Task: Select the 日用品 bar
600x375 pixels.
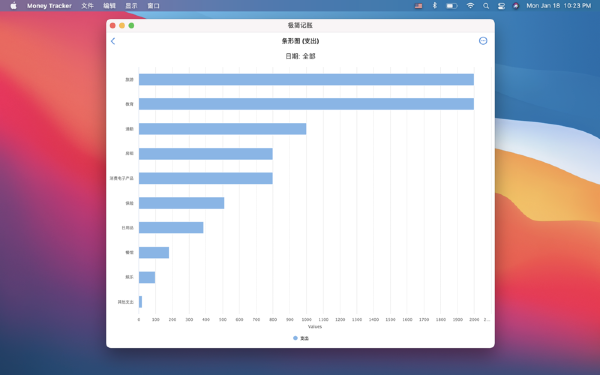Action: (x=171, y=227)
